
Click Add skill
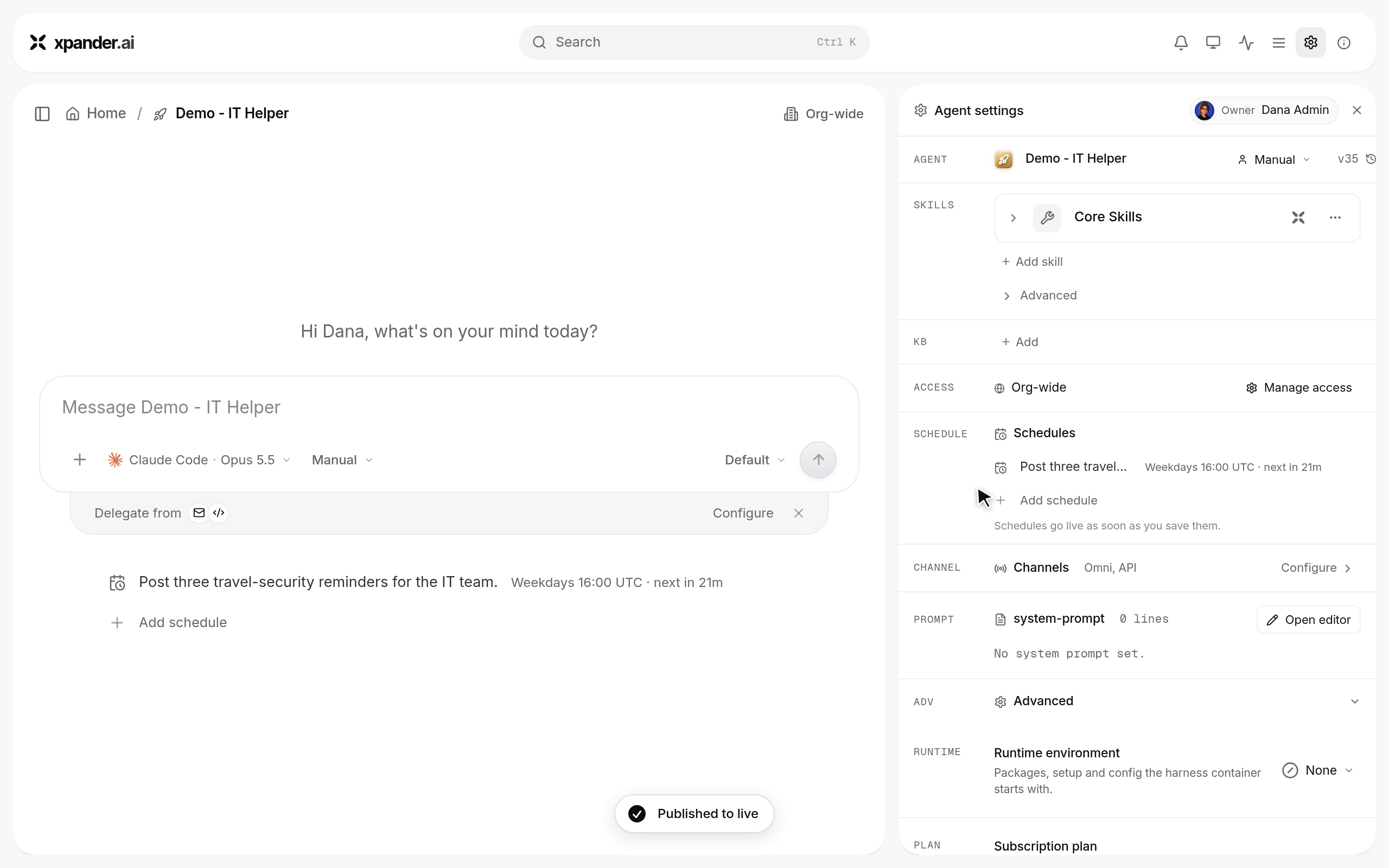1032,262
